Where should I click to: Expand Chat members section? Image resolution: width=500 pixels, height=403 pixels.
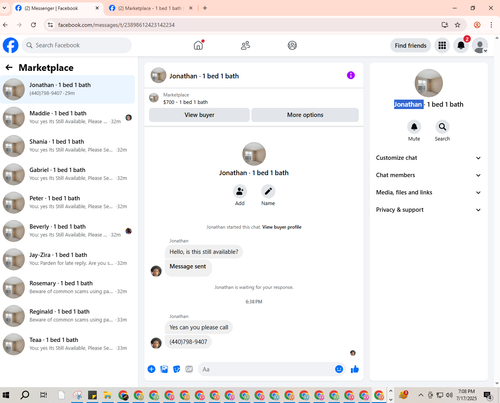428,175
